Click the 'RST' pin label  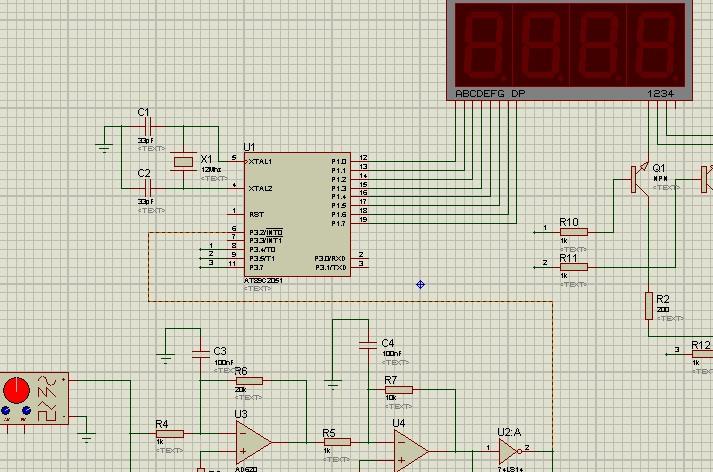coord(256,215)
